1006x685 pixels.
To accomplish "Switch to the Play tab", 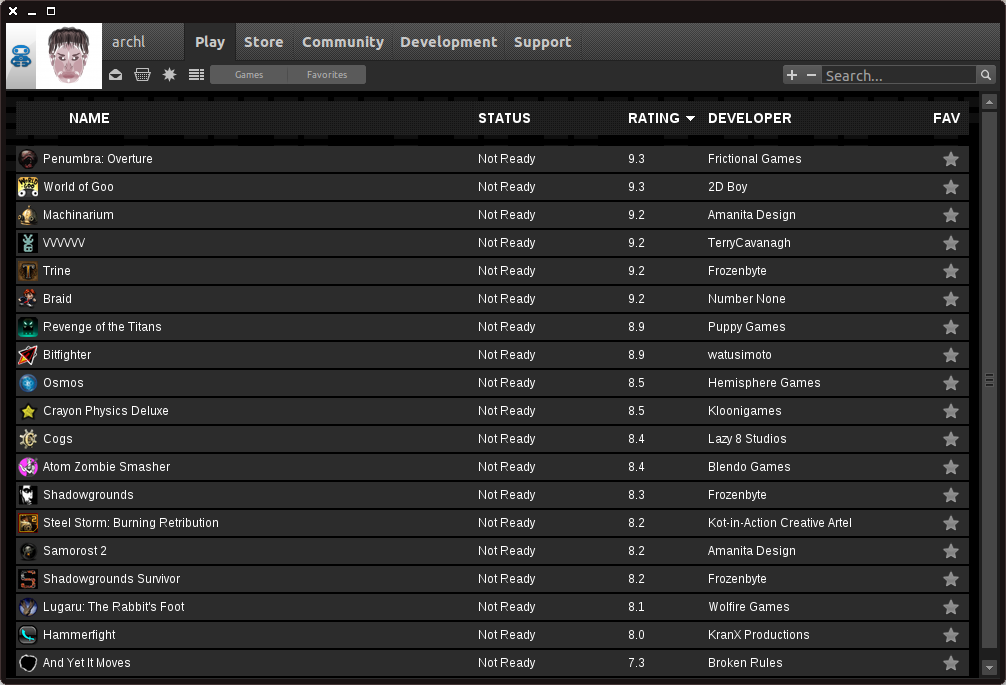I will click(x=210, y=42).
